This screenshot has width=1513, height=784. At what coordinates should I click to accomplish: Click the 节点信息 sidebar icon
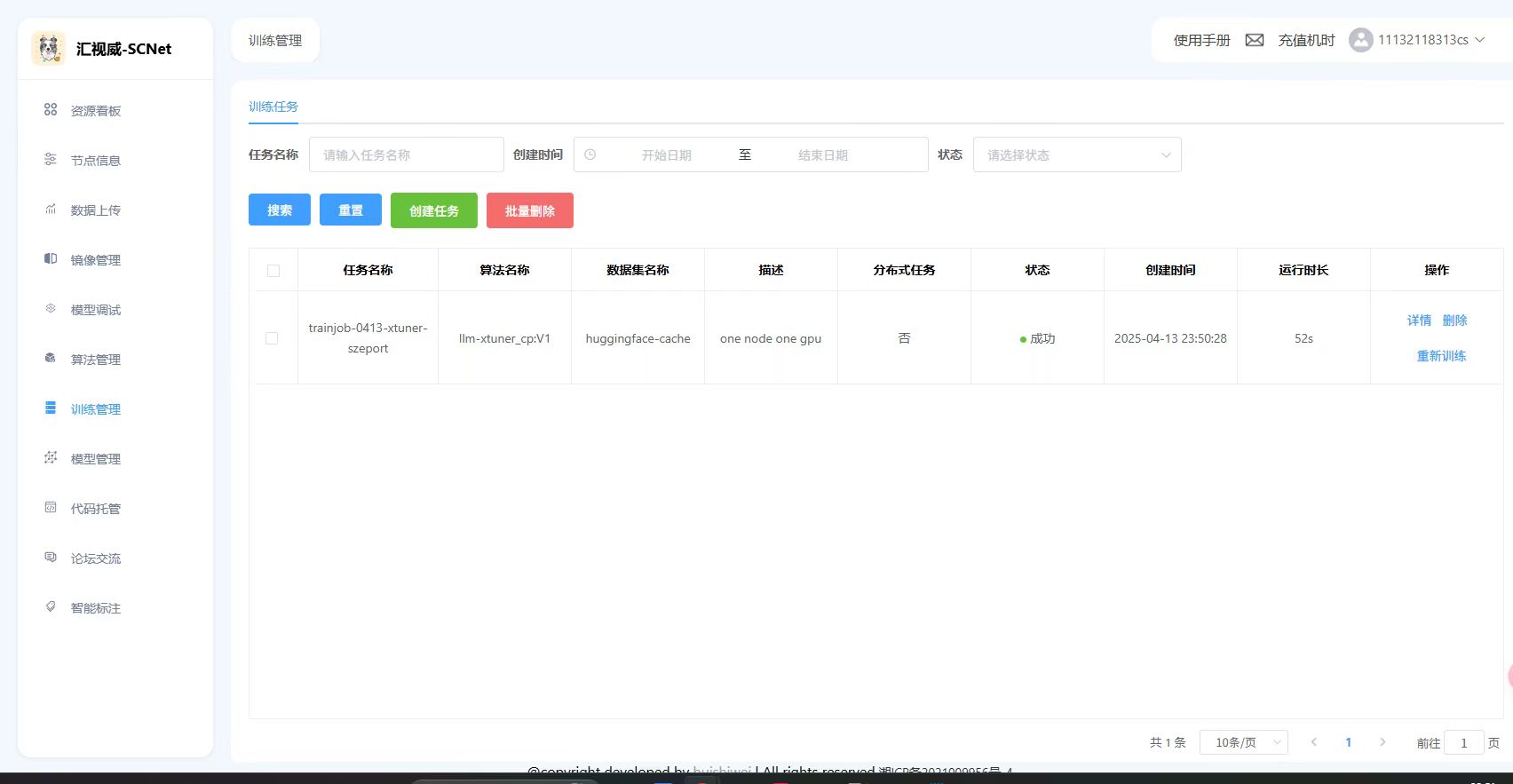pos(51,160)
